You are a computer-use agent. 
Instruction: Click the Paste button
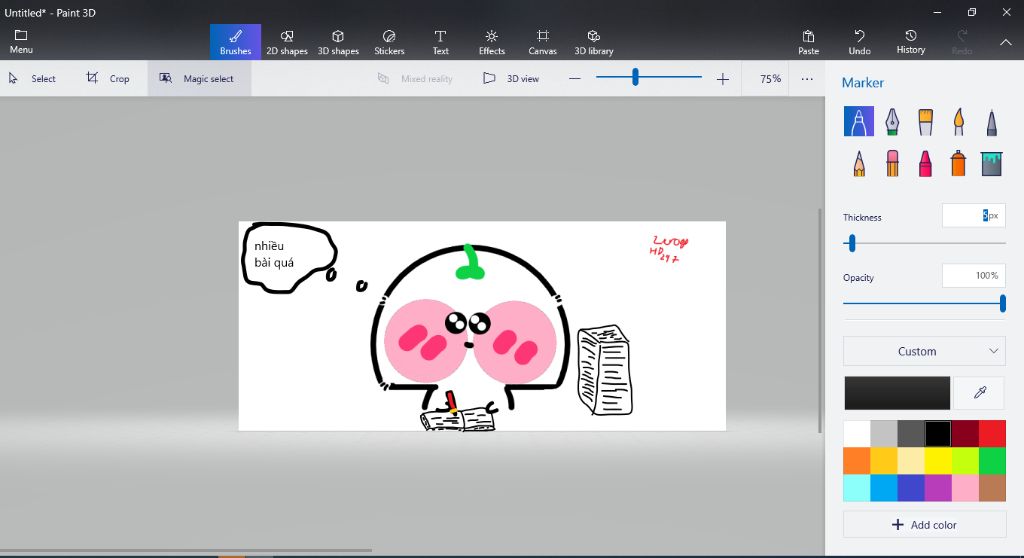tap(808, 42)
